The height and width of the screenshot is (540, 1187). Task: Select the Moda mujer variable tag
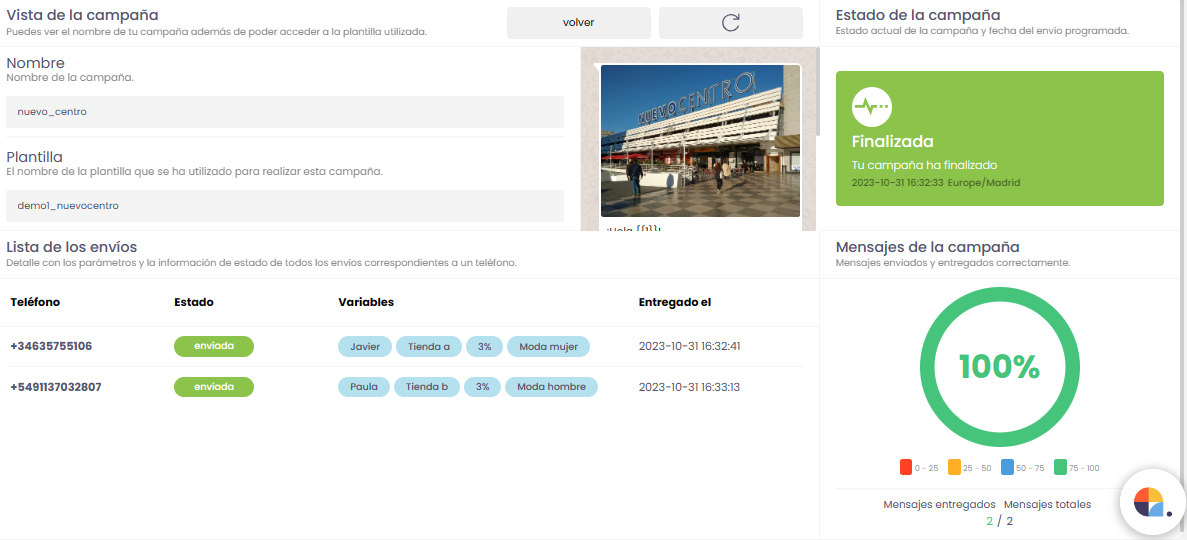pos(548,346)
